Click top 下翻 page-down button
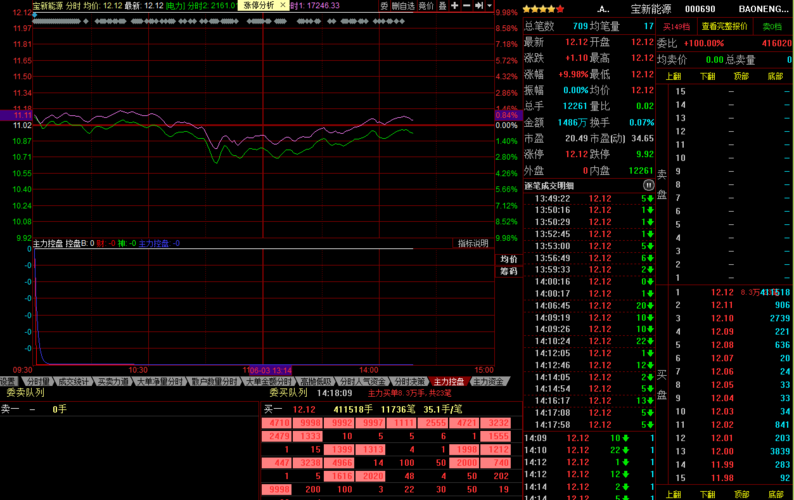The width and height of the screenshot is (794, 500). [x=707, y=76]
